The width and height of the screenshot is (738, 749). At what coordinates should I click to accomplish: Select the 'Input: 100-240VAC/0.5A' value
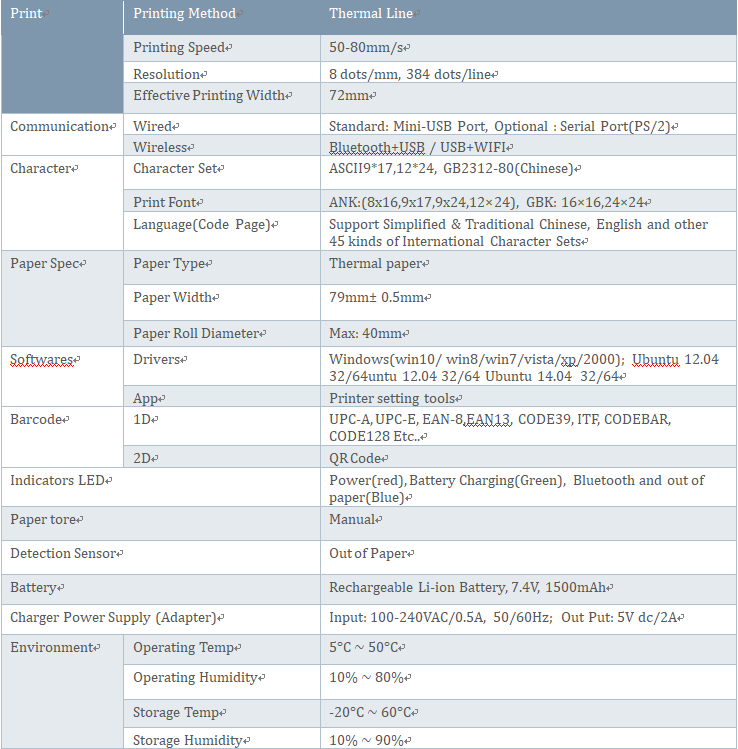coord(503,618)
